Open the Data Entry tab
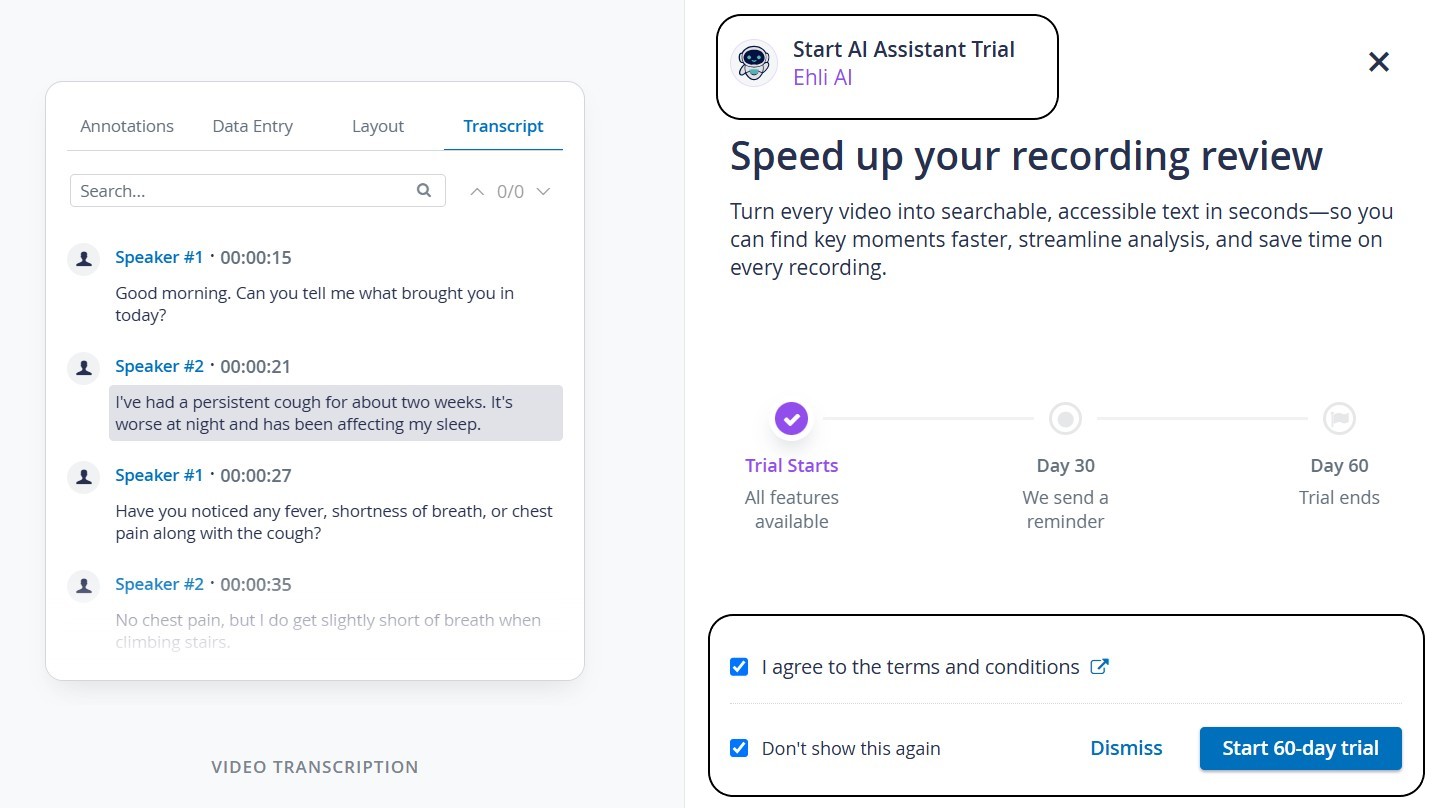Image resolution: width=1437 pixels, height=808 pixels. [x=253, y=126]
